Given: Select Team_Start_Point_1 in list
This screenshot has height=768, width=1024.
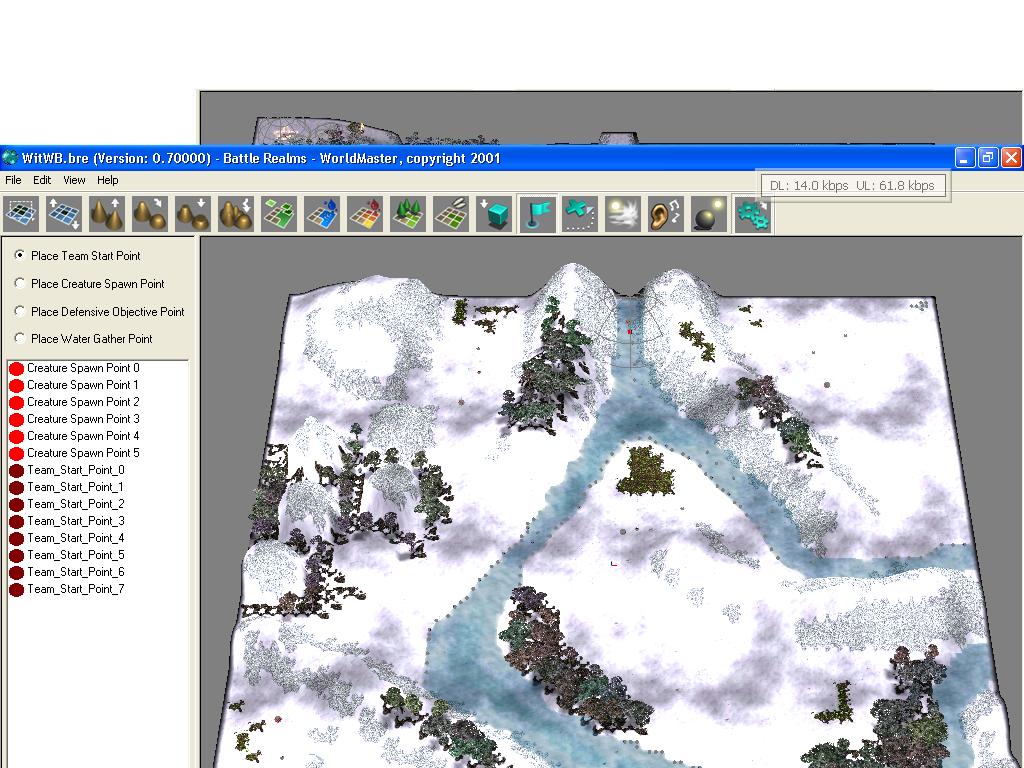Looking at the screenshot, I should (x=67, y=487).
